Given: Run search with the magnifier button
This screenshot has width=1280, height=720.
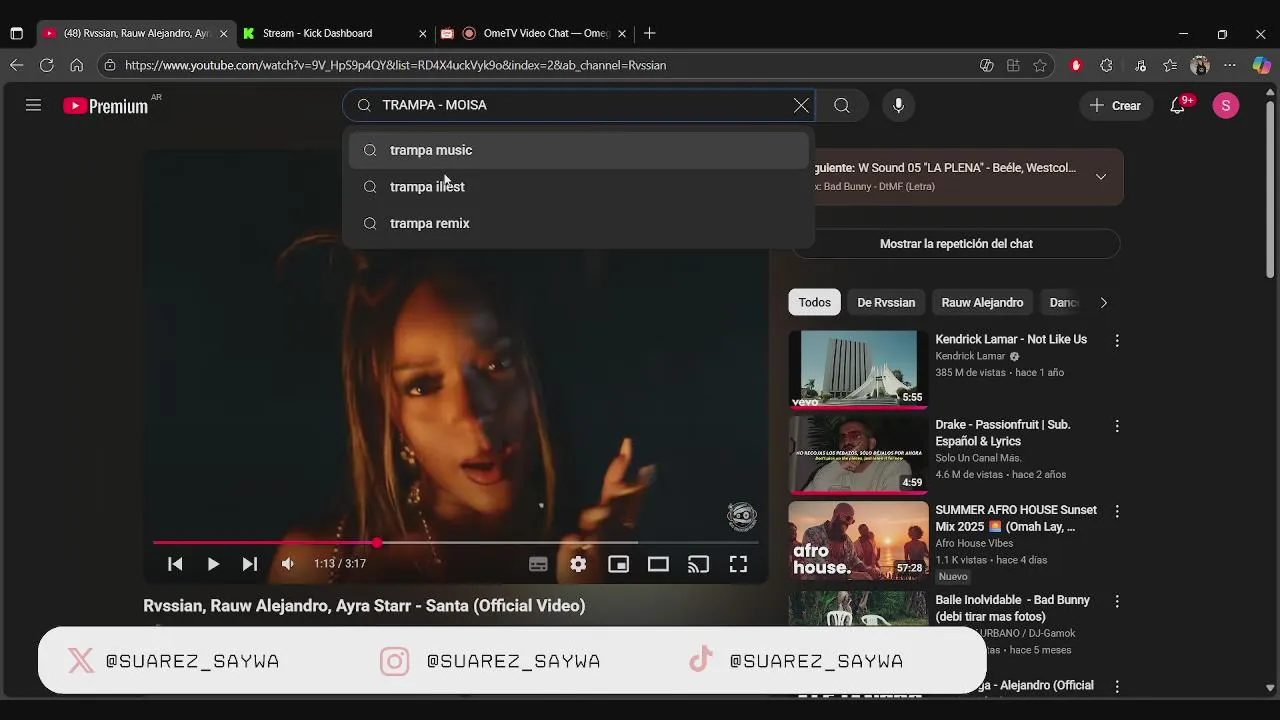Looking at the screenshot, I should pos(842,105).
